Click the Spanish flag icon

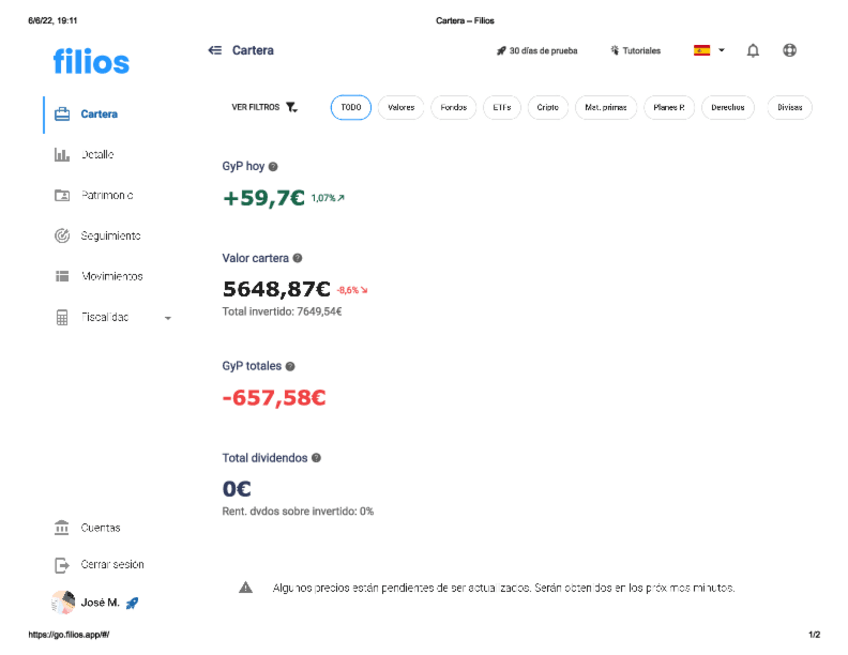(701, 50)
